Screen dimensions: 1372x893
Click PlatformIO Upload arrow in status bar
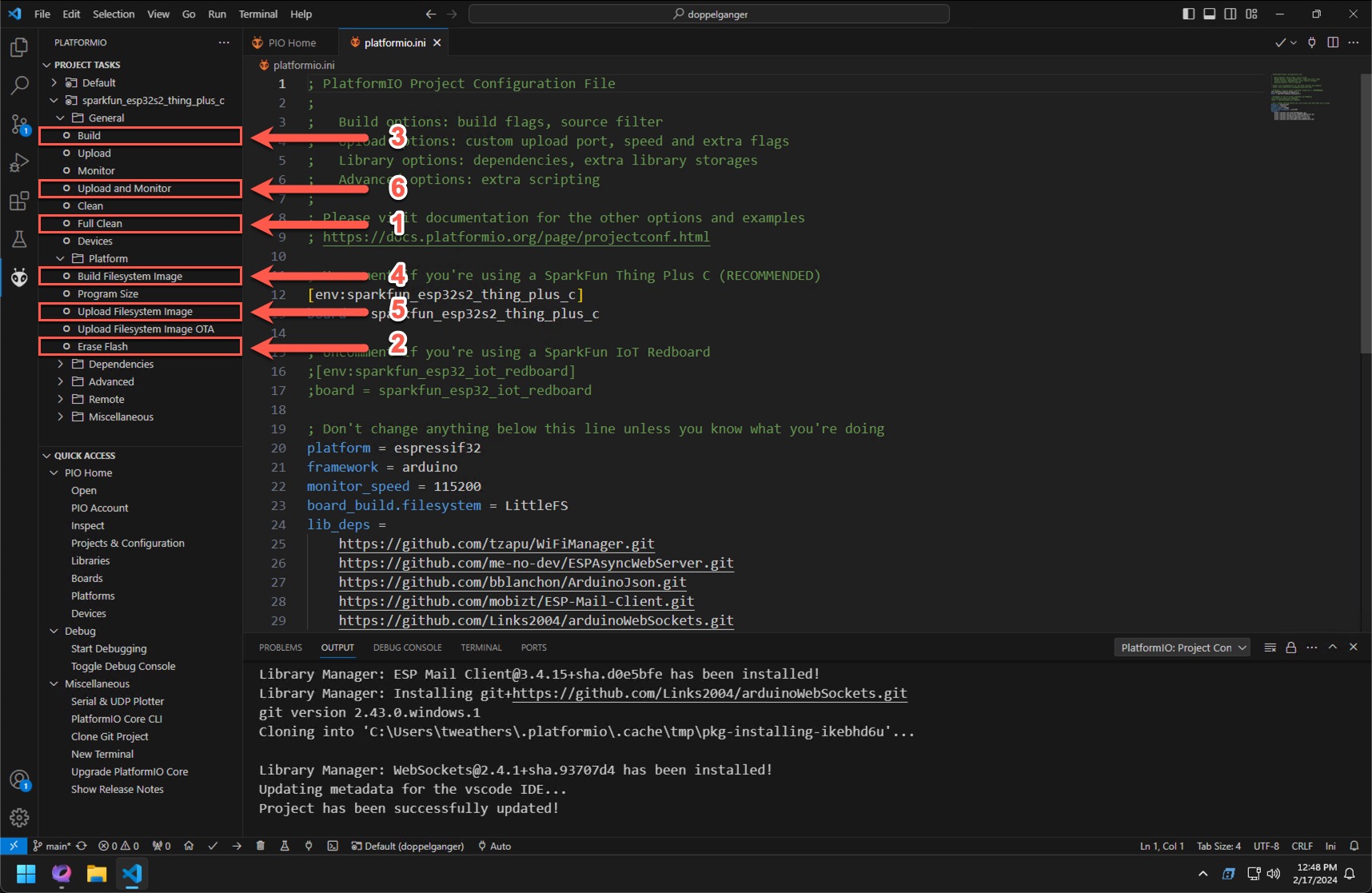[x=237, y=846]
